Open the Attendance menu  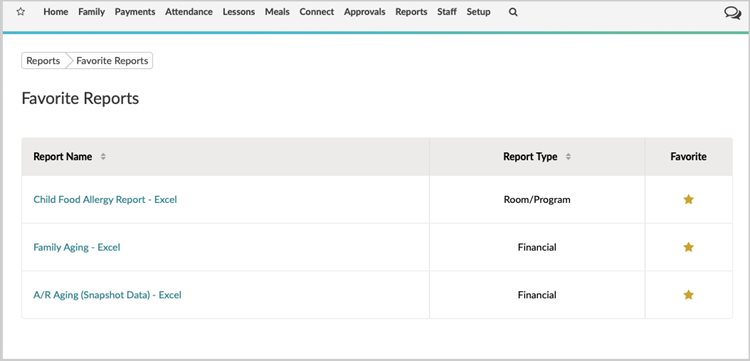(189, 12)
